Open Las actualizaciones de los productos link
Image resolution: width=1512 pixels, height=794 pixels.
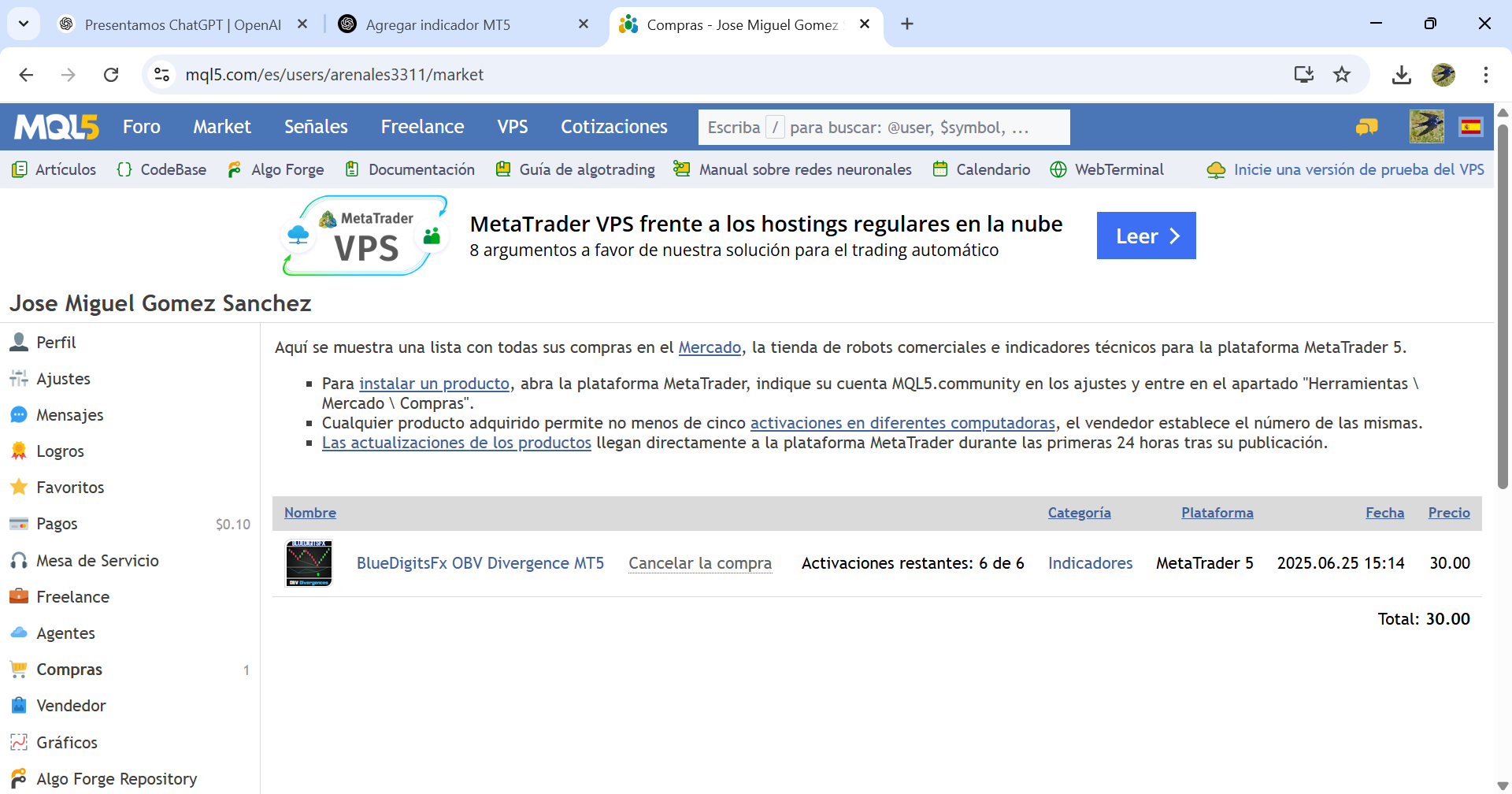(457, 443)
